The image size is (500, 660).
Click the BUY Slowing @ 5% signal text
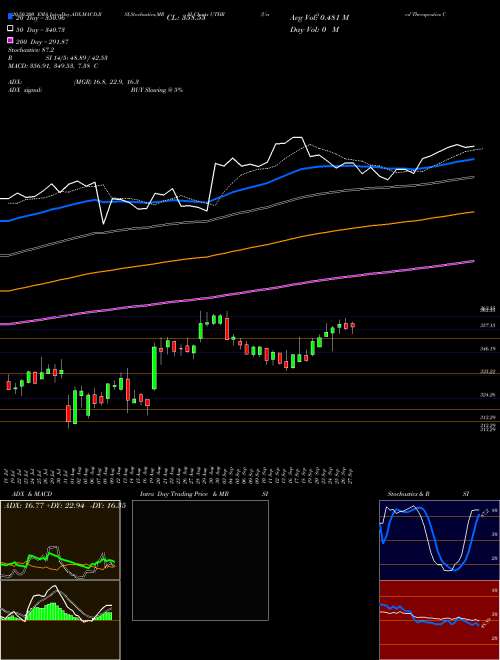coord(157,90)
